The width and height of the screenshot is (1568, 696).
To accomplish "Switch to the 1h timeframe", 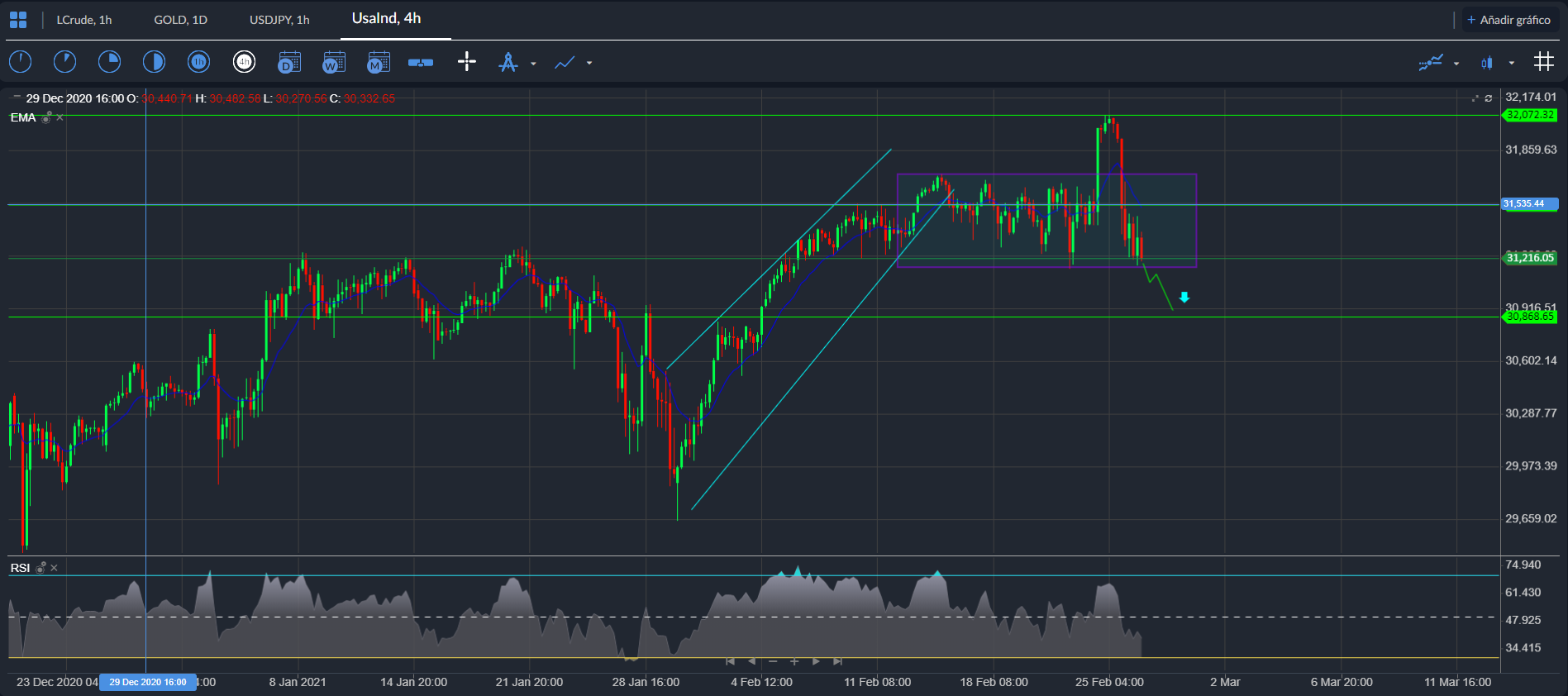I will (198, 62).
